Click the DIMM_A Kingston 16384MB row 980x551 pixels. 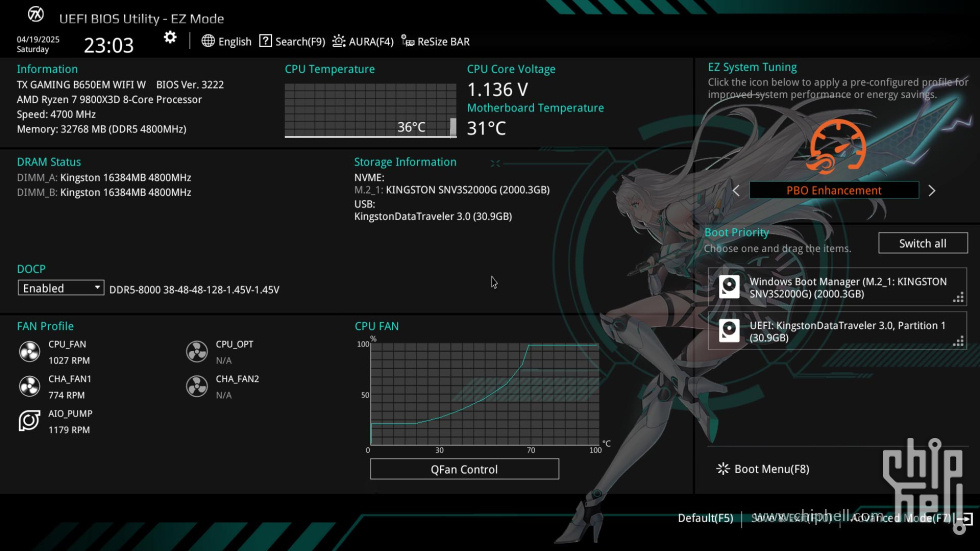coord(104,177)
